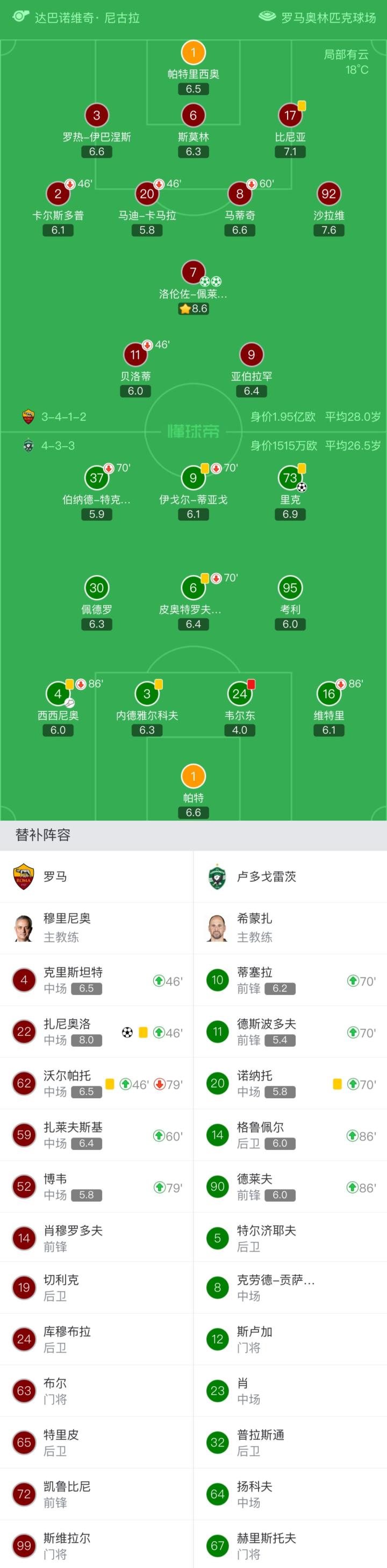Image resolution: width=387 pixels, height=1568 pixels.
Task: Select Roma player number 7 洛伦佐-佩莱格里尼
Action: 193,273
